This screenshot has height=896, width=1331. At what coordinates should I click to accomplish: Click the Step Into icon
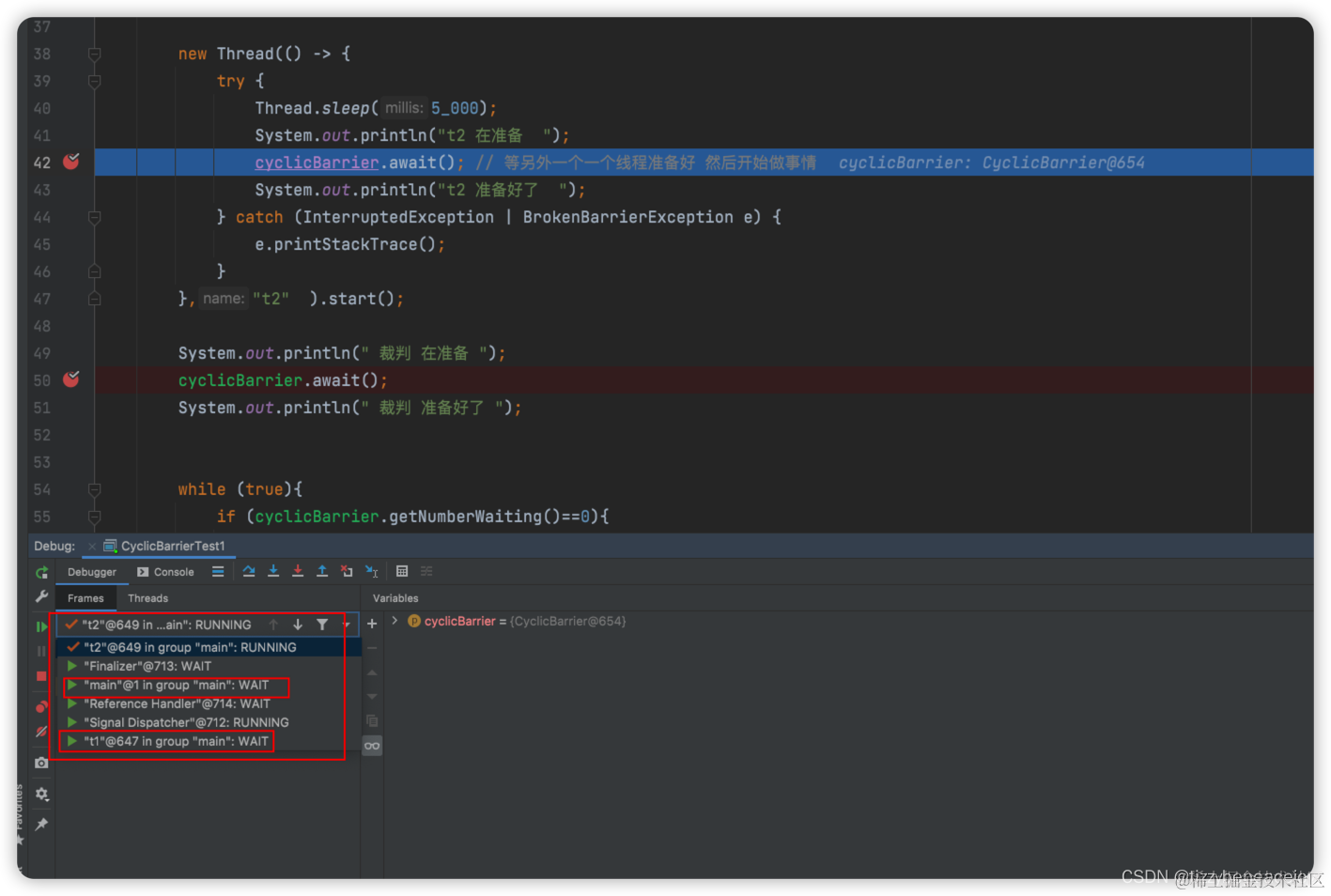[x=273, y=571]
